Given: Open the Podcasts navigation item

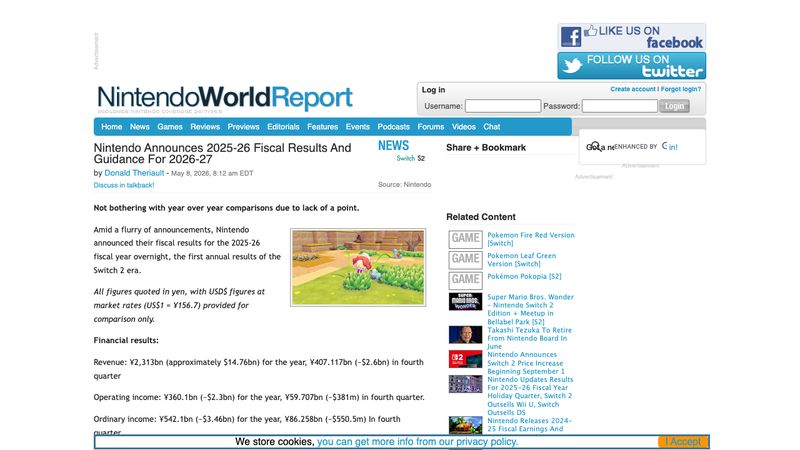Looking at the screenshot, I should 393,127.
